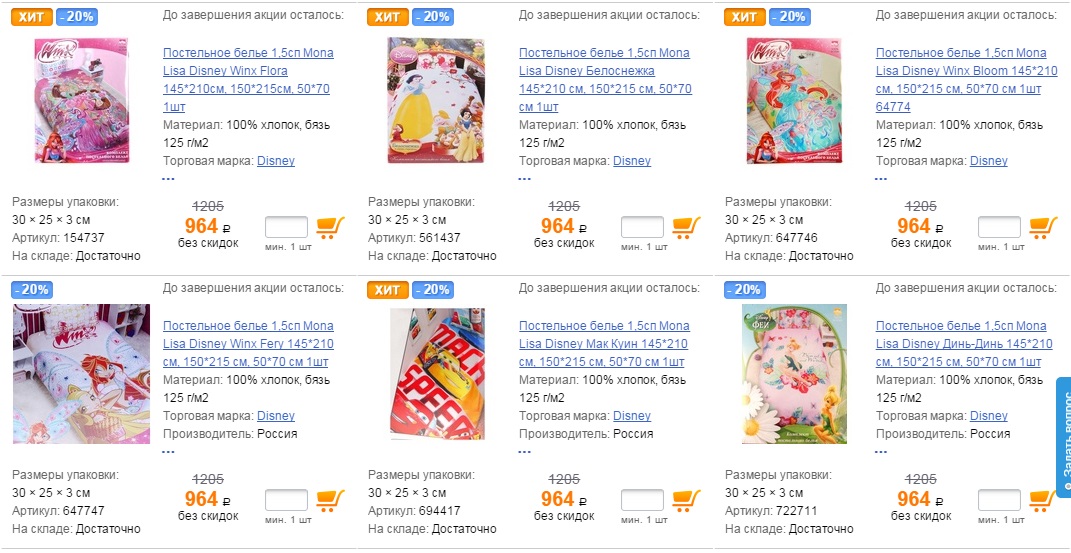The height and width of the screenshot is (553, 1071).
Task: Add Winx Flora bedding to cart
Action: pos(331,227)
